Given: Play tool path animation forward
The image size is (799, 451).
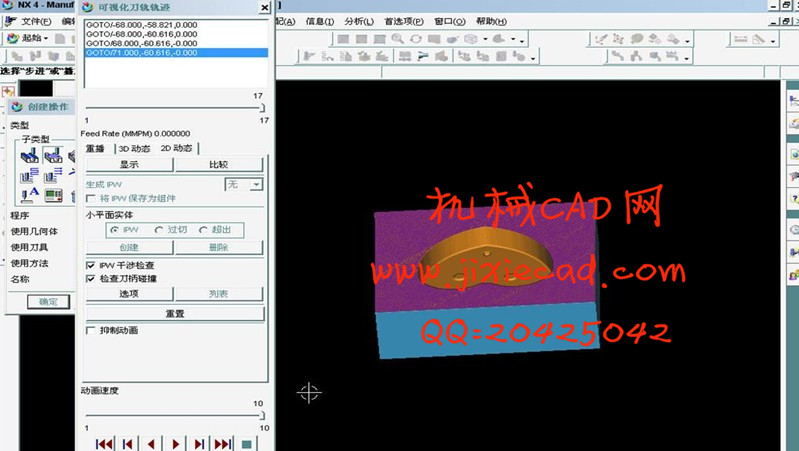Looking at the screenshot, I should (175, 444).
